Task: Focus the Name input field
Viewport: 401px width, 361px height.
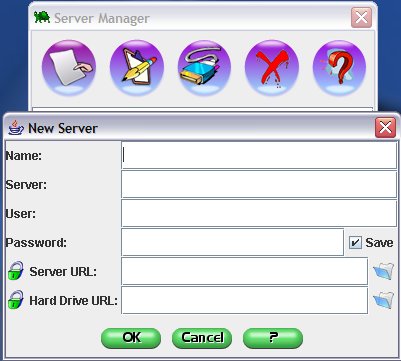Action: 259,156
